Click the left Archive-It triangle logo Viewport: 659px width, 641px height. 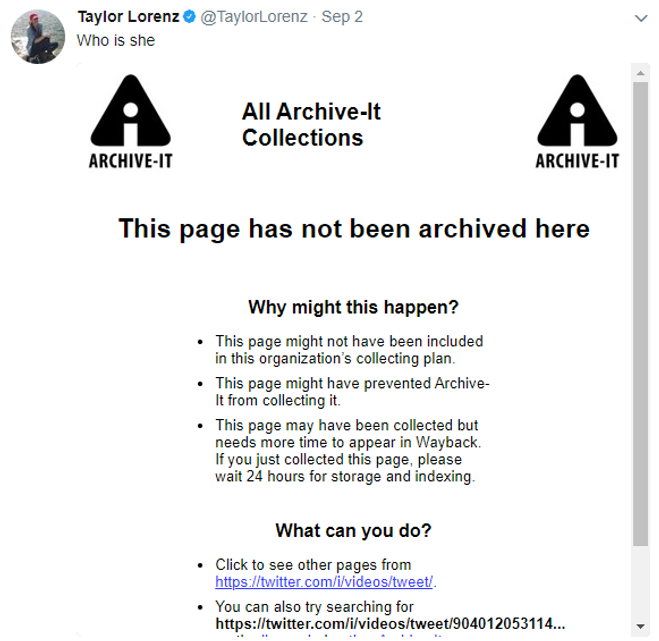click(131, 122)
